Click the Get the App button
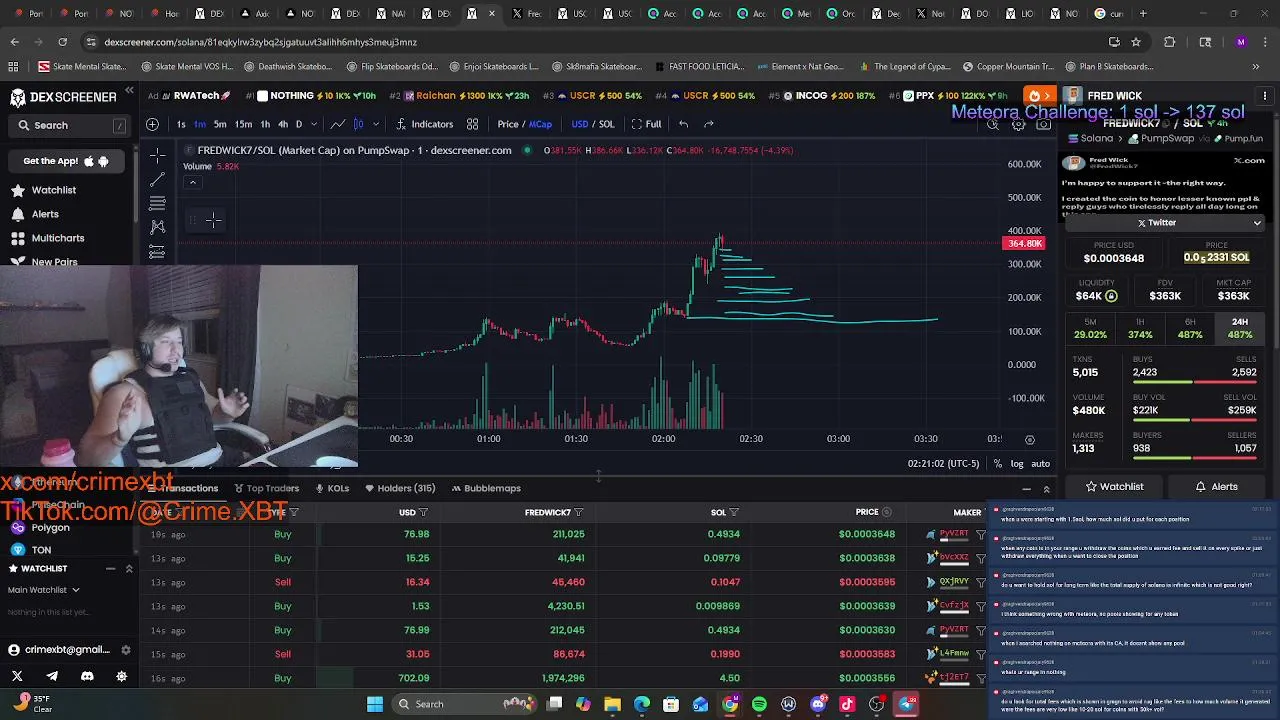 (x=66, y=161)
